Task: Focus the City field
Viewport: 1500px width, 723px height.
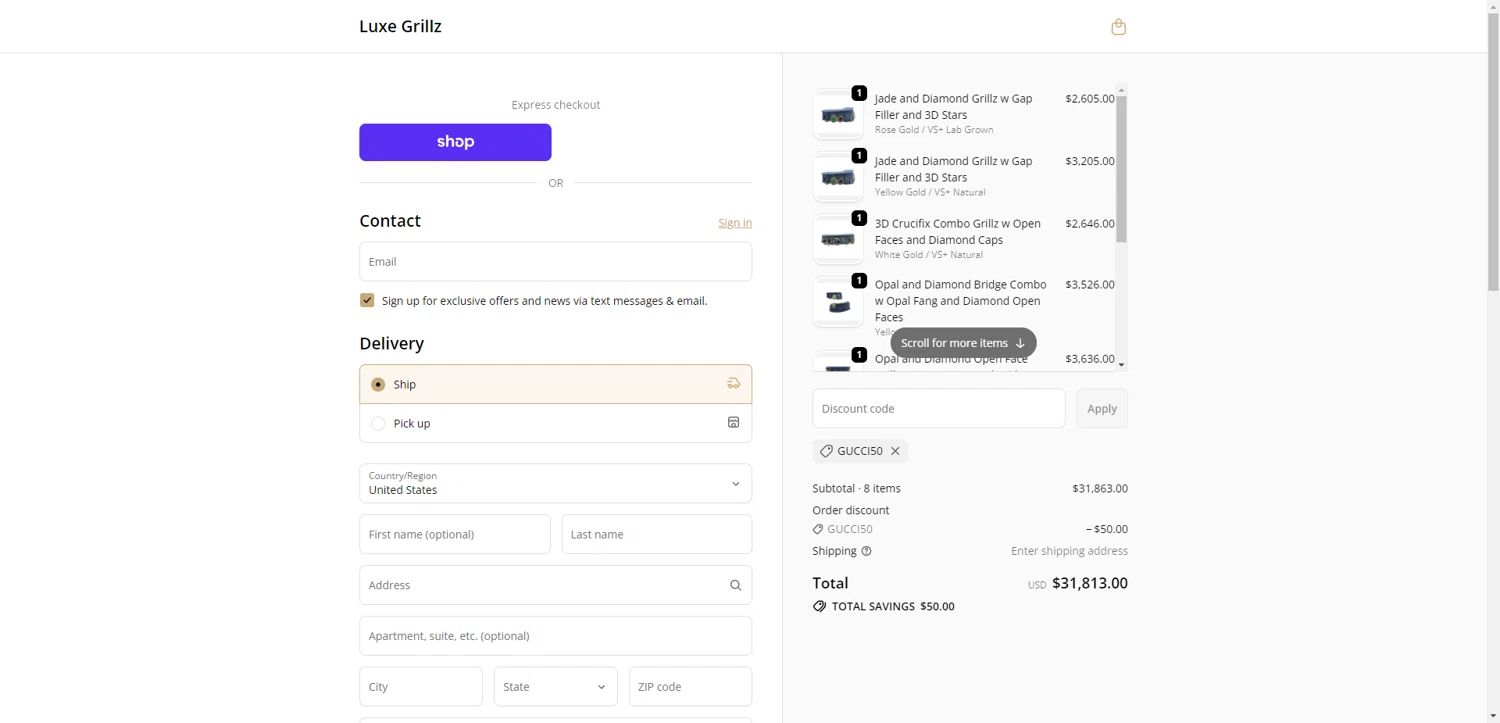Action: pos(421,687)
